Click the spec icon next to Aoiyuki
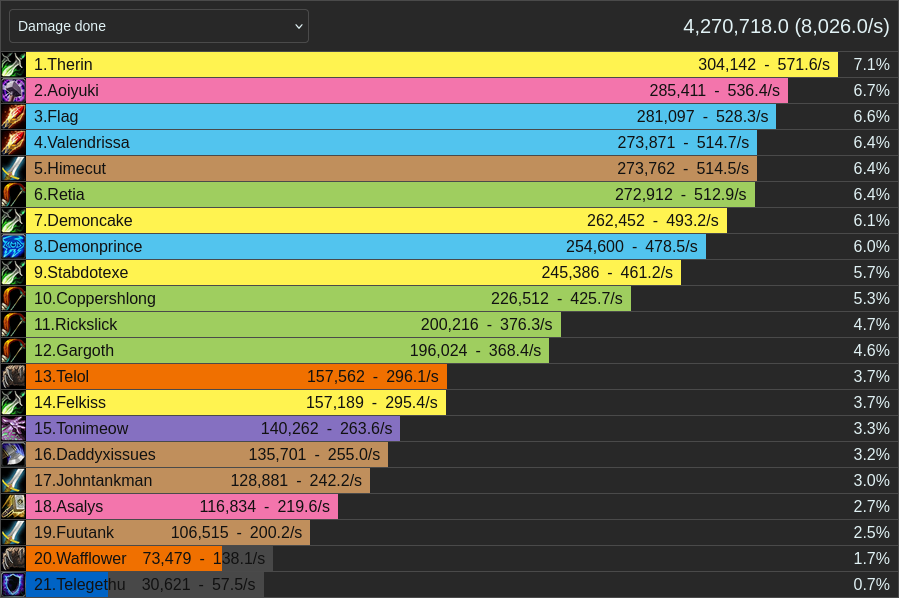 point(13,91)
